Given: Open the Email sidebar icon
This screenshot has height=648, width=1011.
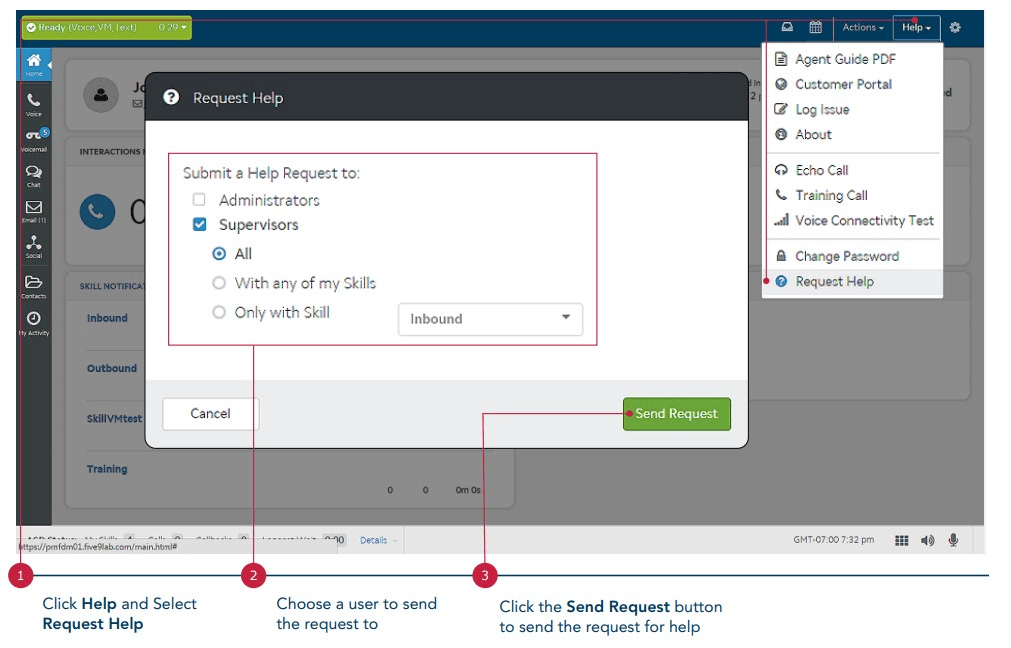Looking at the screenshot, I should (x=33, y=209).
